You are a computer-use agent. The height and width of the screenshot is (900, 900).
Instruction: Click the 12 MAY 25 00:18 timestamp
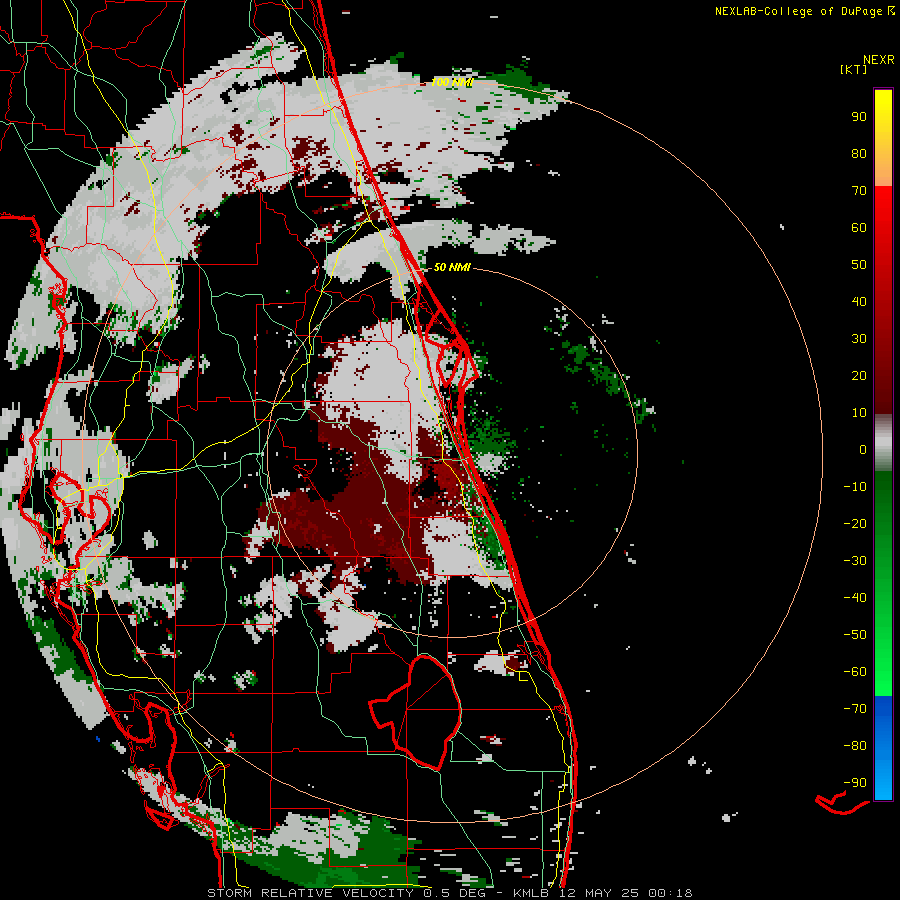[624, 893]
